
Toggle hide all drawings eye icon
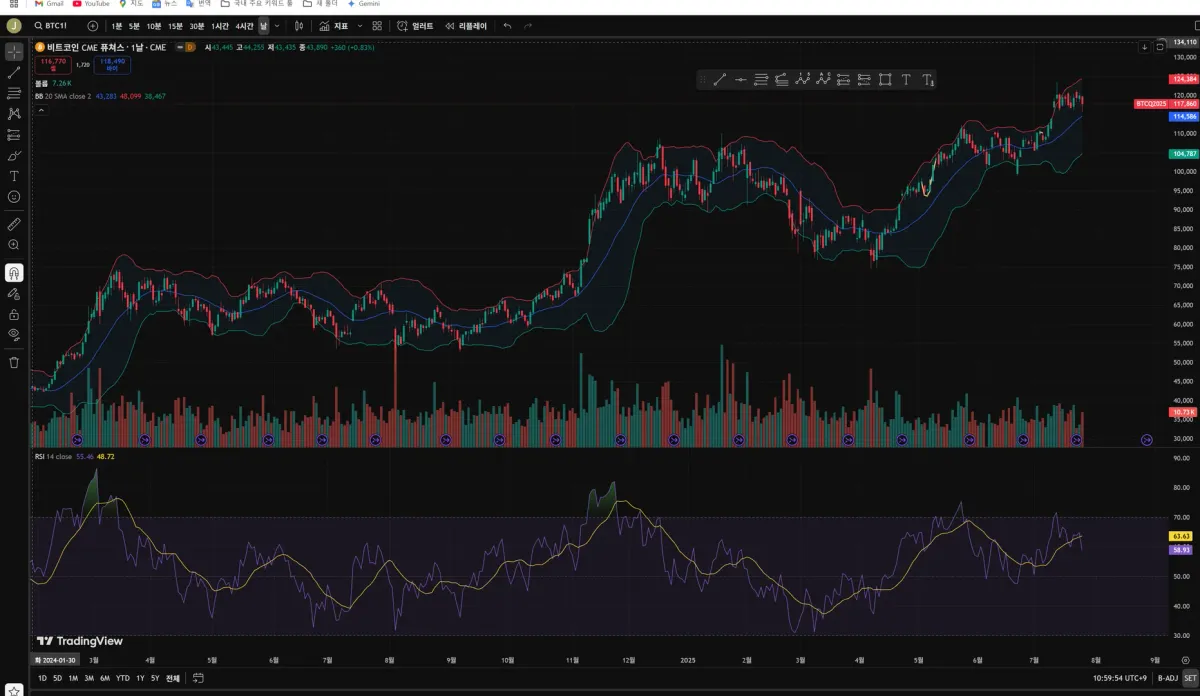pos(14,334)
